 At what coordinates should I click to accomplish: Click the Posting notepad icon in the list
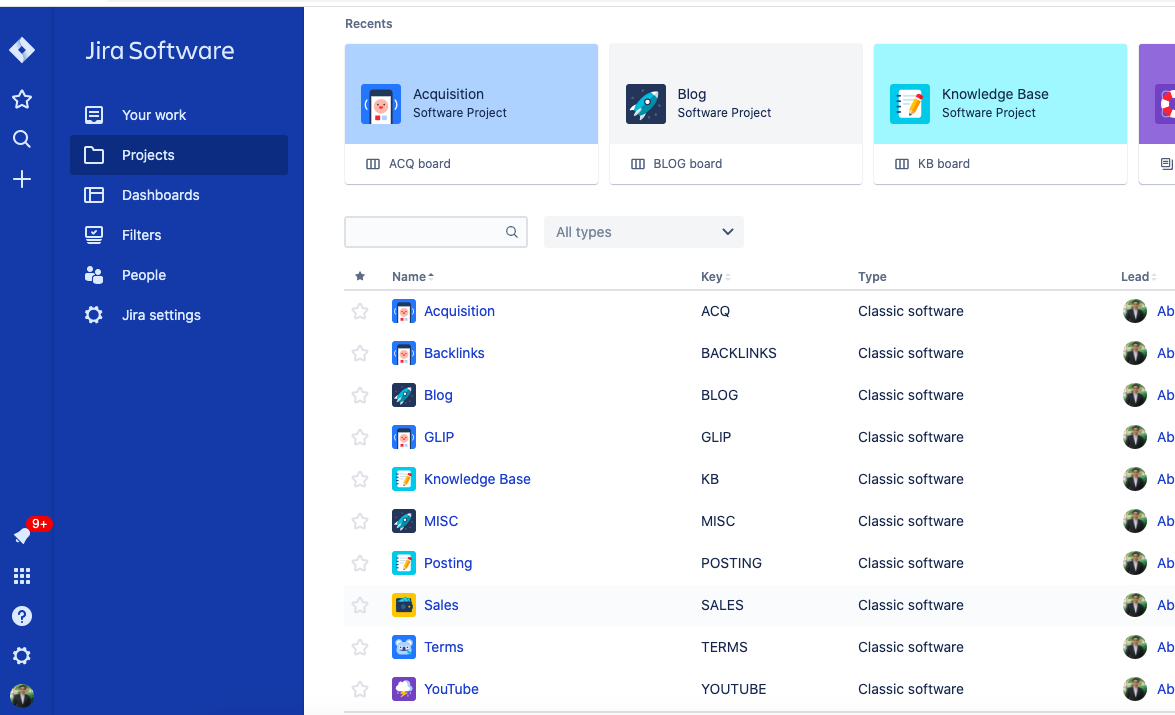tap(404, 563)
